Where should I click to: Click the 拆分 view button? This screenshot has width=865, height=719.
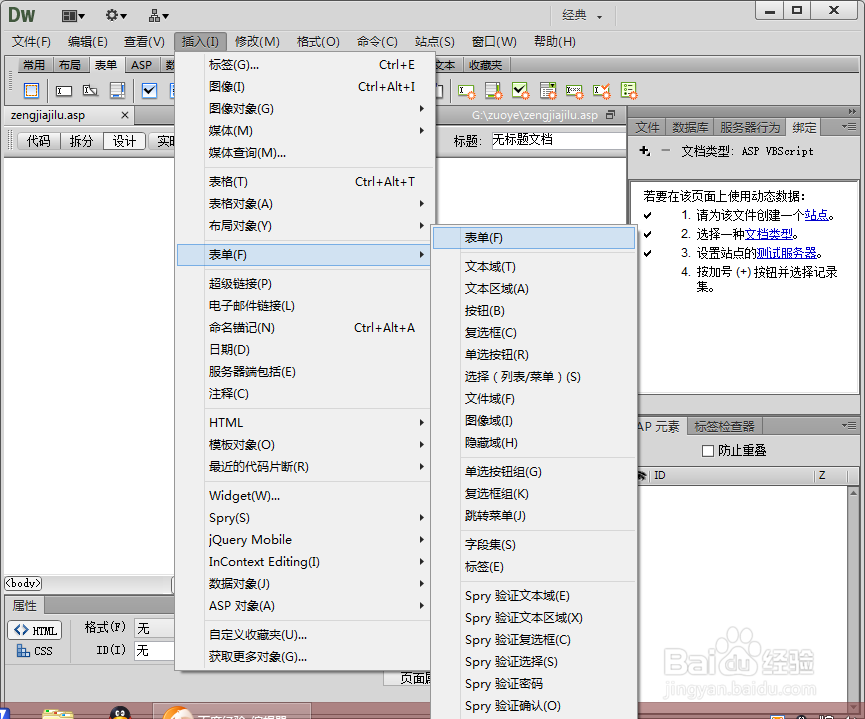click(81, 141)
